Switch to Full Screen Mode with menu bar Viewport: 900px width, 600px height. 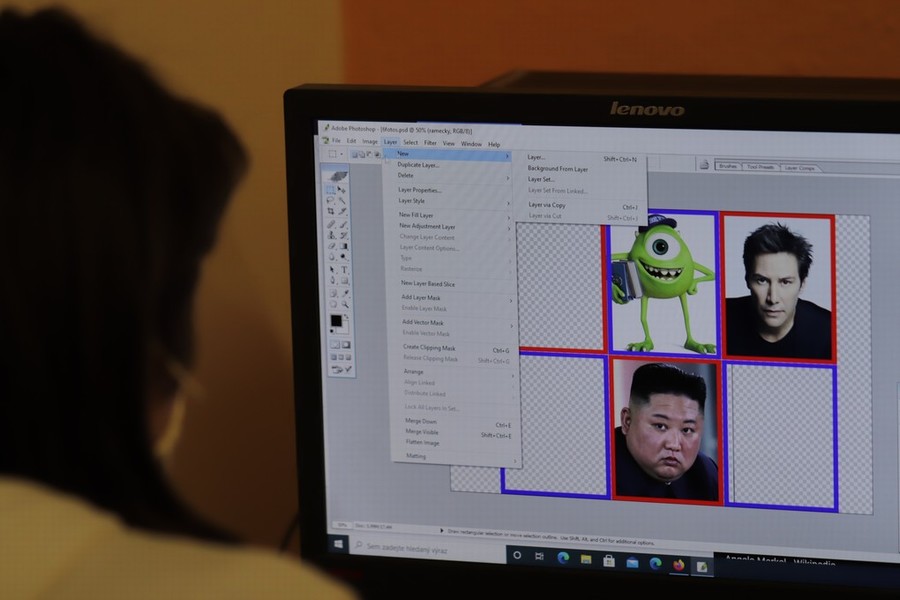tap(341, 357)
